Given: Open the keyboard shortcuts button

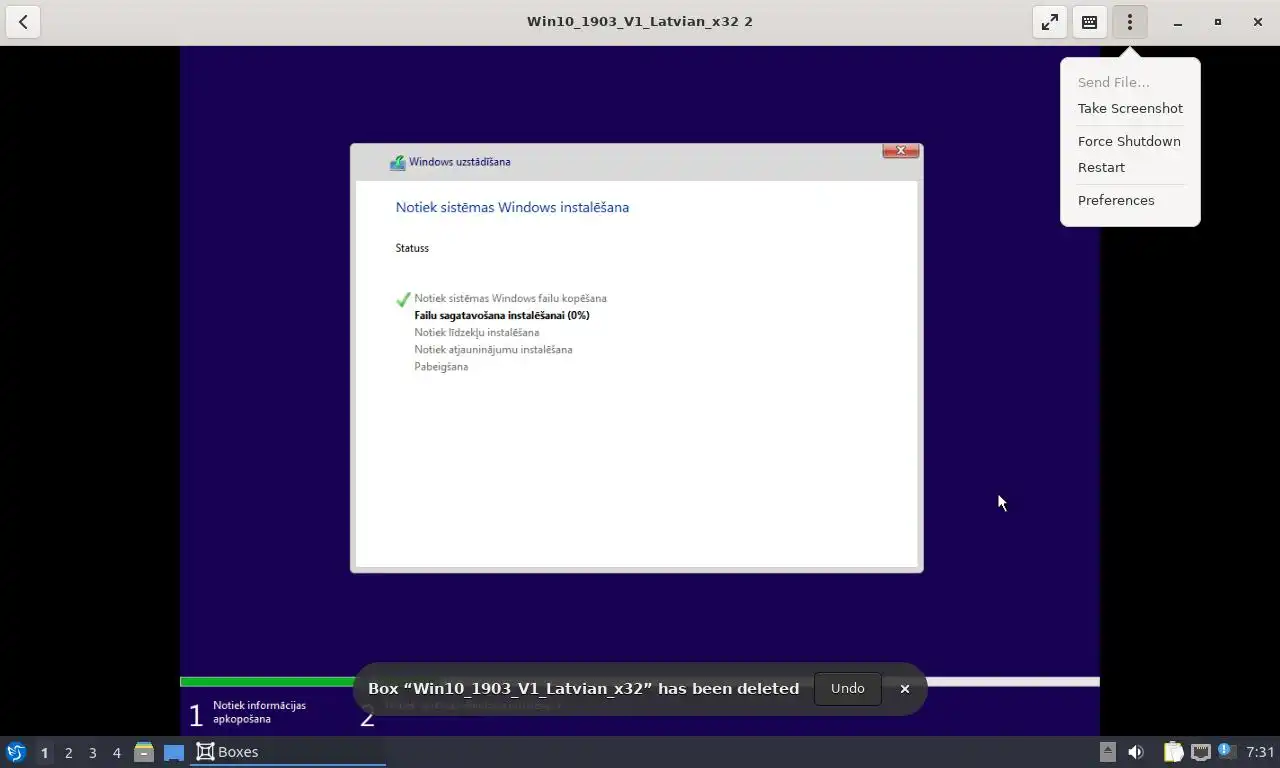Looking at the screenshot, I should (x=1090, y=21).
